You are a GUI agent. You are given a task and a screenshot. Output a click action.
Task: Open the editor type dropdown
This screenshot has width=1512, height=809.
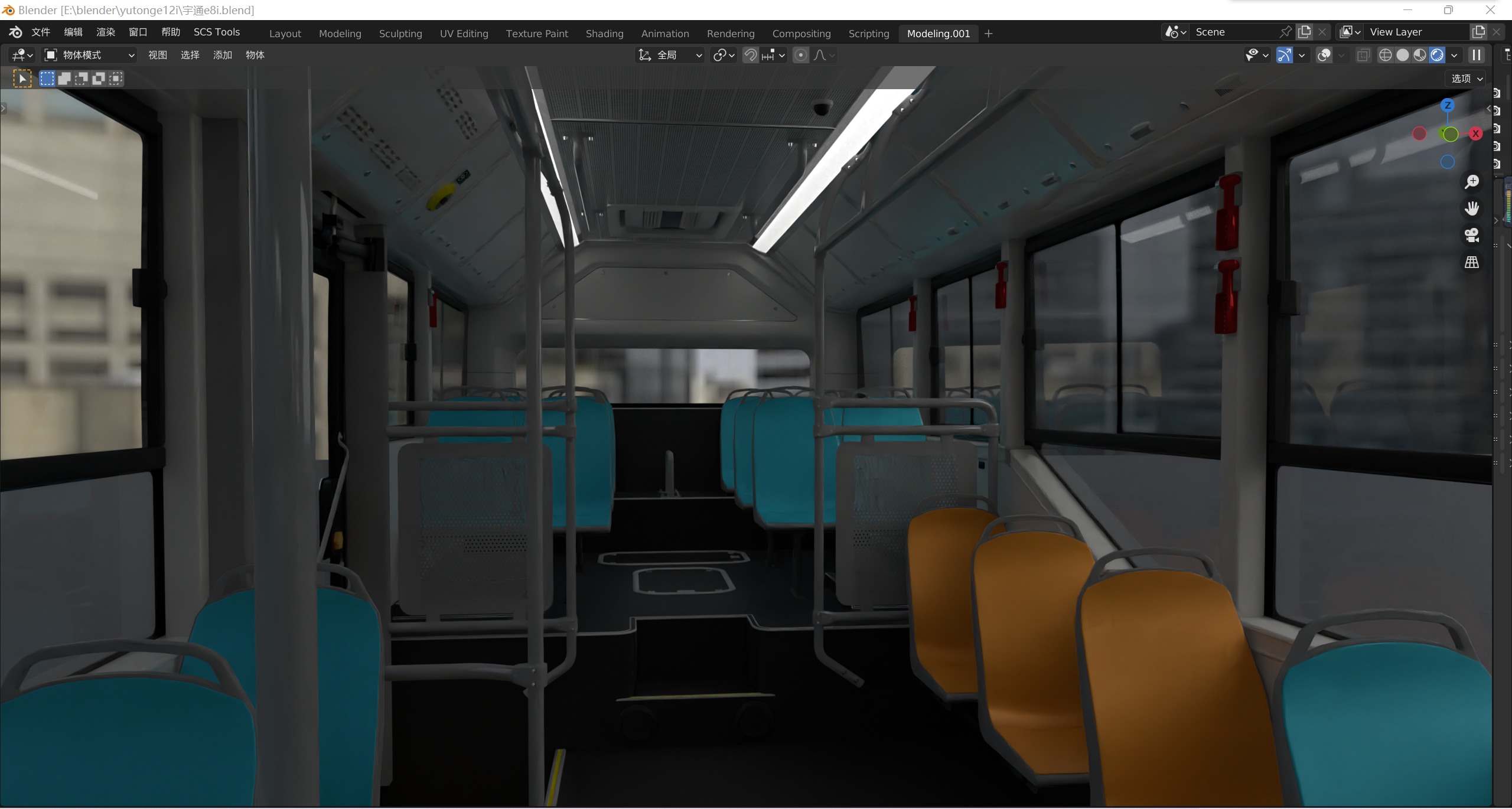pyautogui.click(x=22, y=55)
